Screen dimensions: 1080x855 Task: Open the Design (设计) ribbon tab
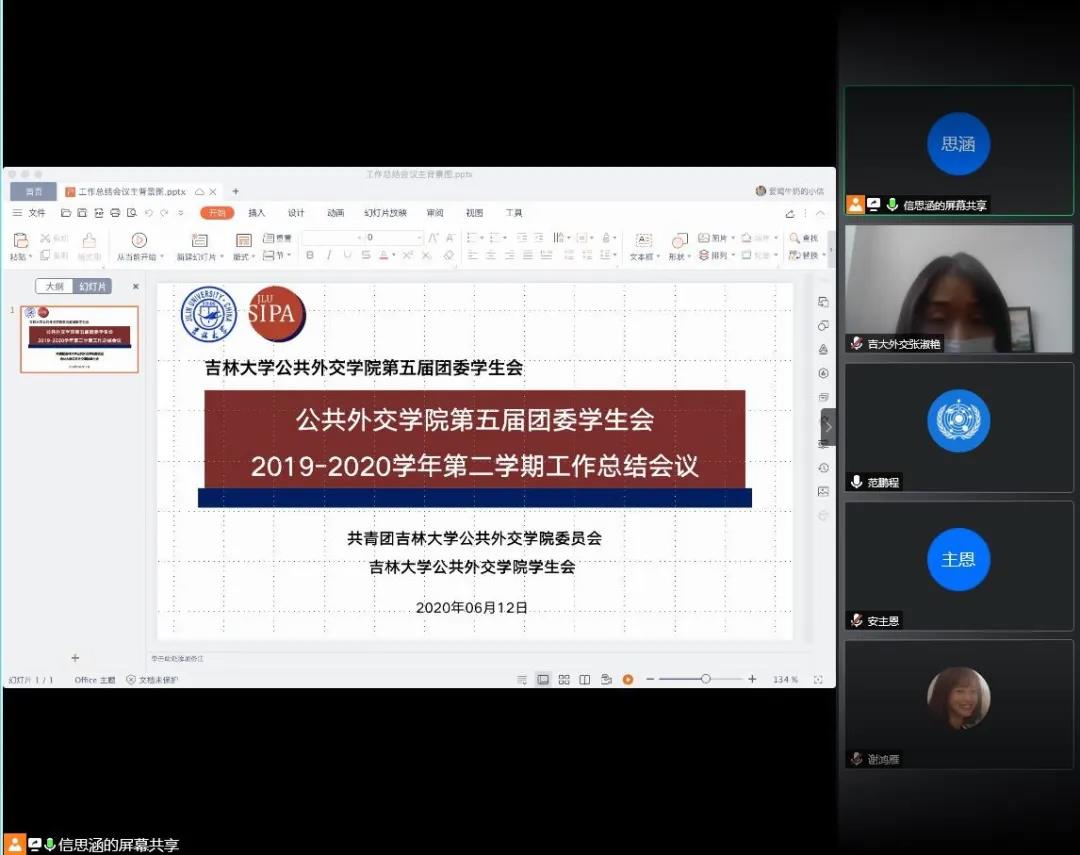[296, 213]
